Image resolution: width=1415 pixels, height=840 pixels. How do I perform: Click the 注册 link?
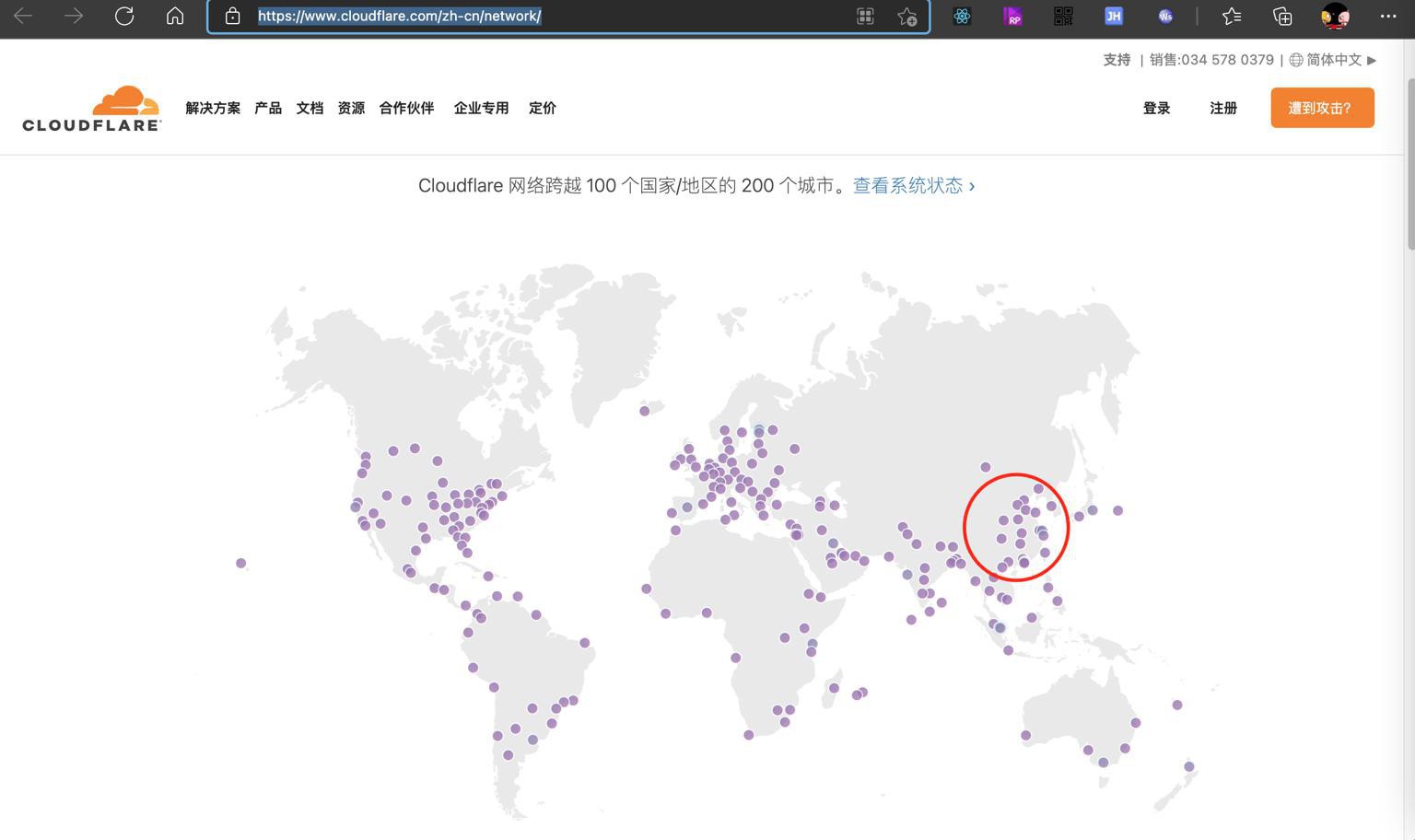(x=1223, y=108)
